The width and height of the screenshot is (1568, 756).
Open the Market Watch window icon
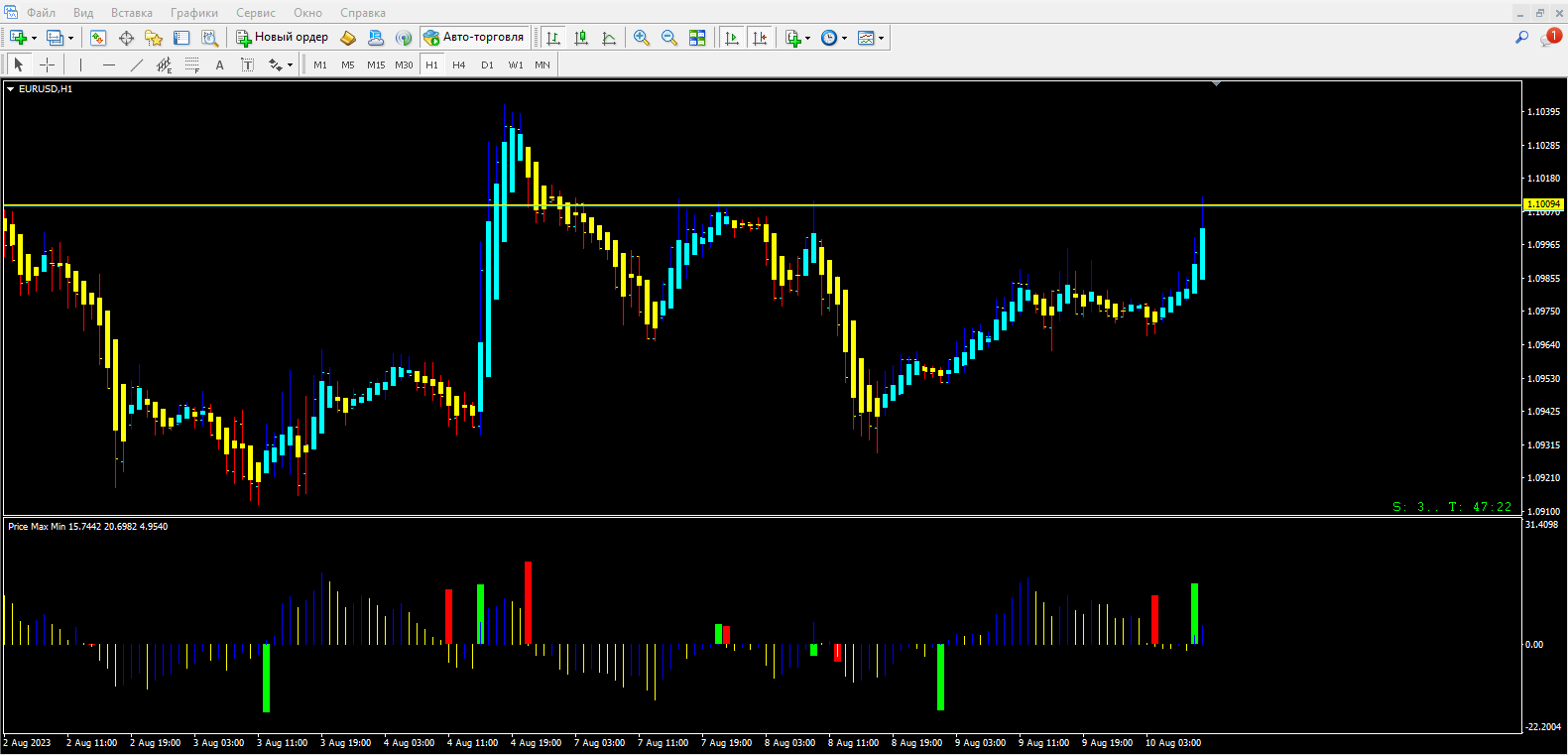pos(98,38)
